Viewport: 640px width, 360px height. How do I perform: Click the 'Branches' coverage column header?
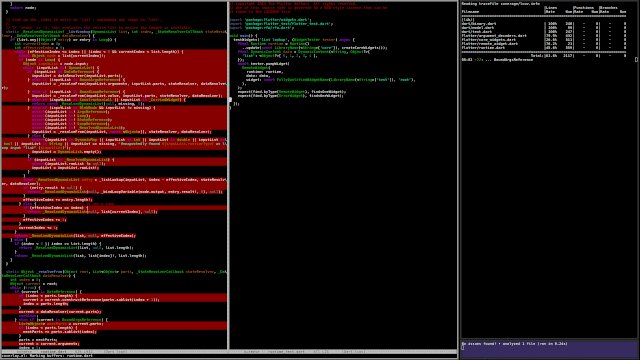pyautogui.click(x=609, y=8)
